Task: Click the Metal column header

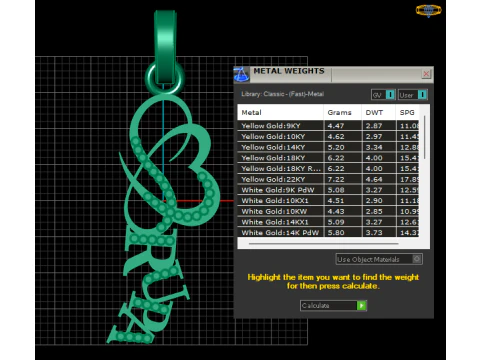Action: (x=280, y=112)
